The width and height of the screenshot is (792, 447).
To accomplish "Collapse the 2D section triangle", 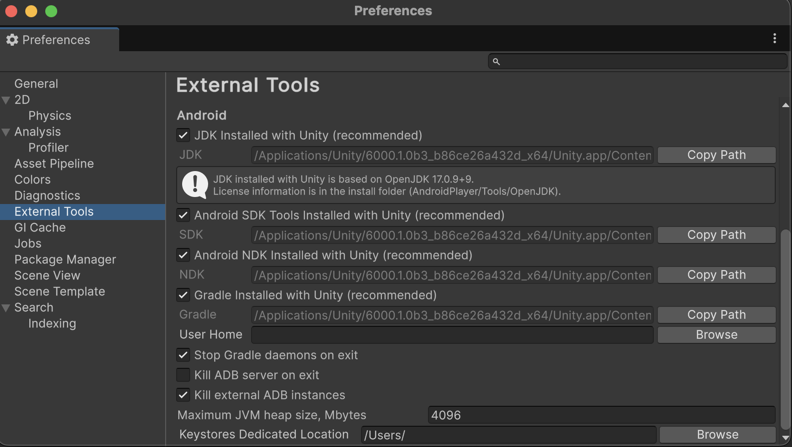I will tap(7, 100).
